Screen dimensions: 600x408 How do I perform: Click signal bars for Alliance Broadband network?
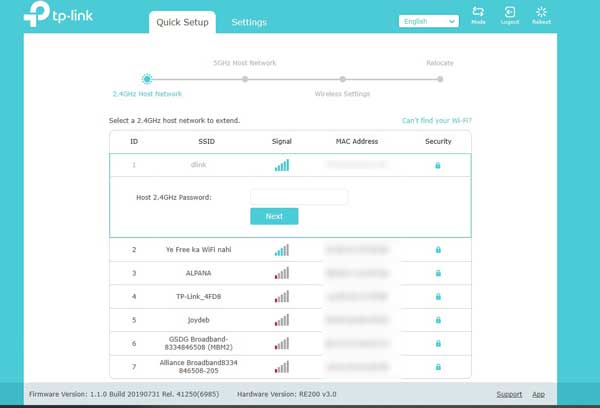[282, 367]
